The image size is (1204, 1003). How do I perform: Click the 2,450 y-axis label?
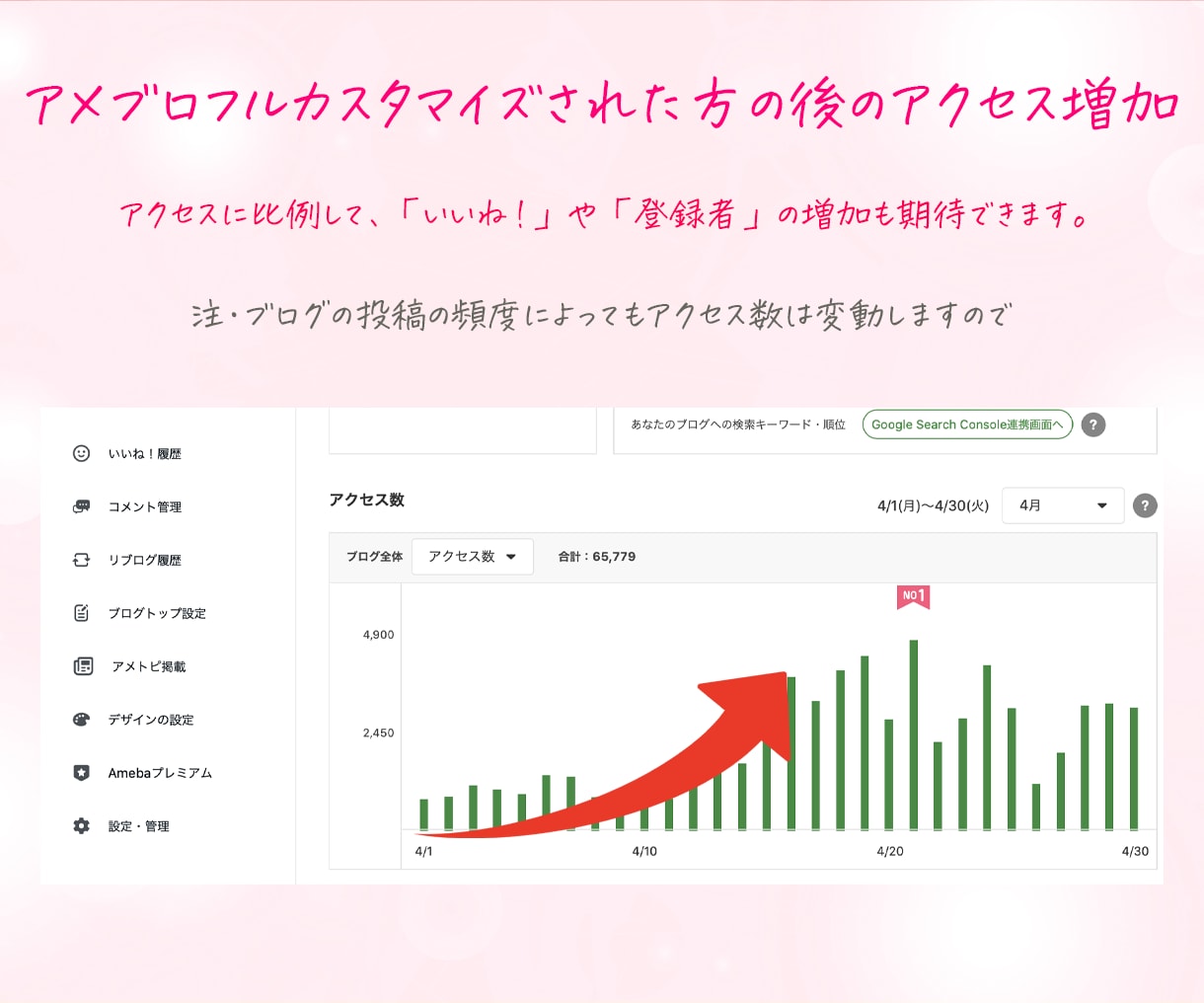378,733
